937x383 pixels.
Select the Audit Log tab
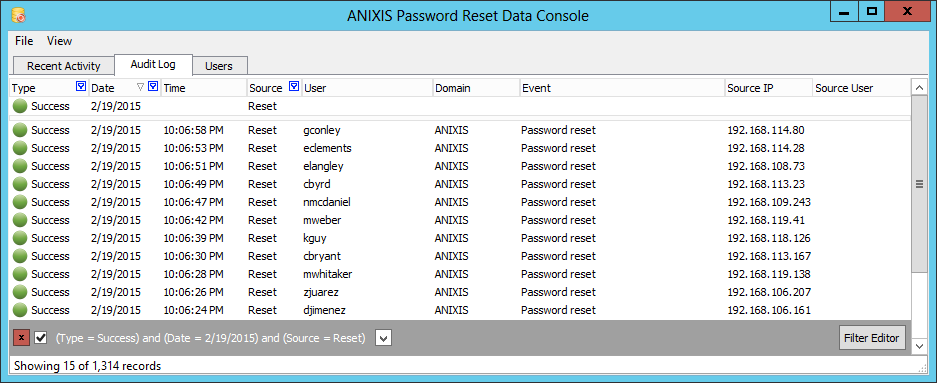[153, 65]
